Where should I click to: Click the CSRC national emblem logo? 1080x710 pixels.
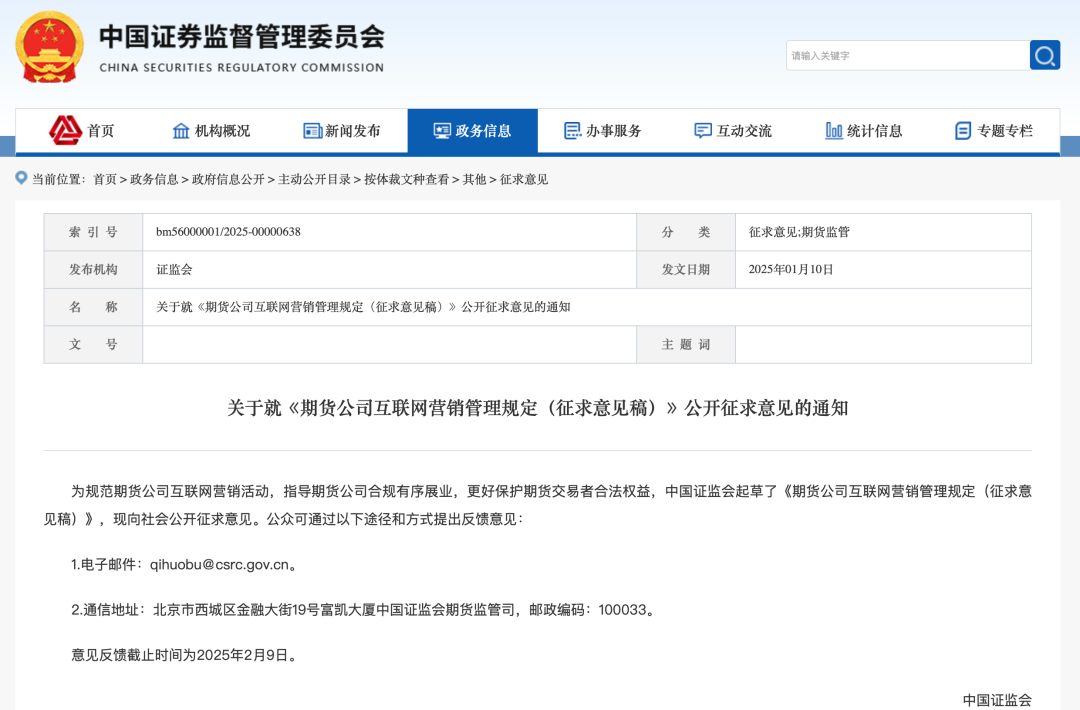pos(50,47)
